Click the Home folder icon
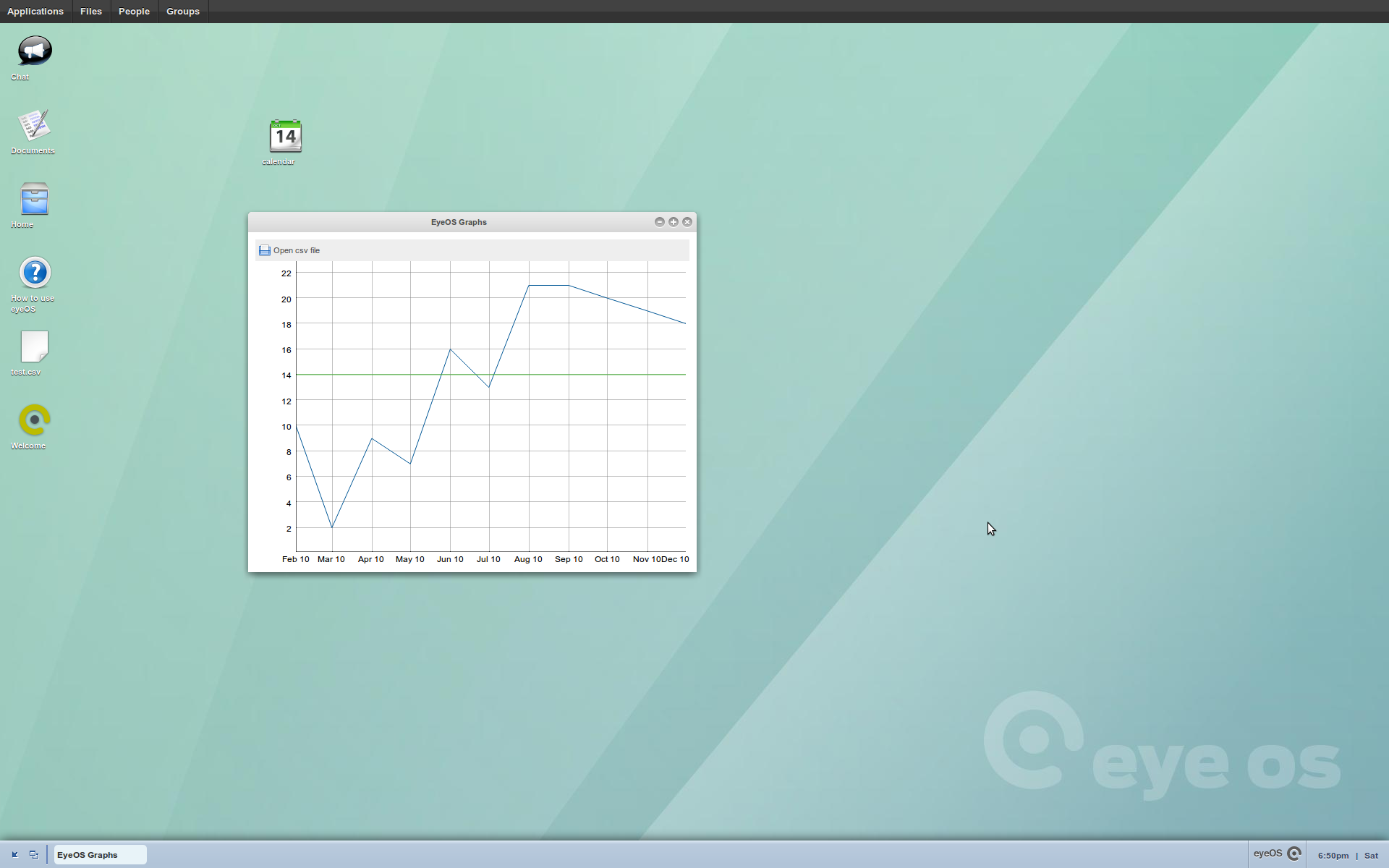1389x868 pixels. (33, 198)
